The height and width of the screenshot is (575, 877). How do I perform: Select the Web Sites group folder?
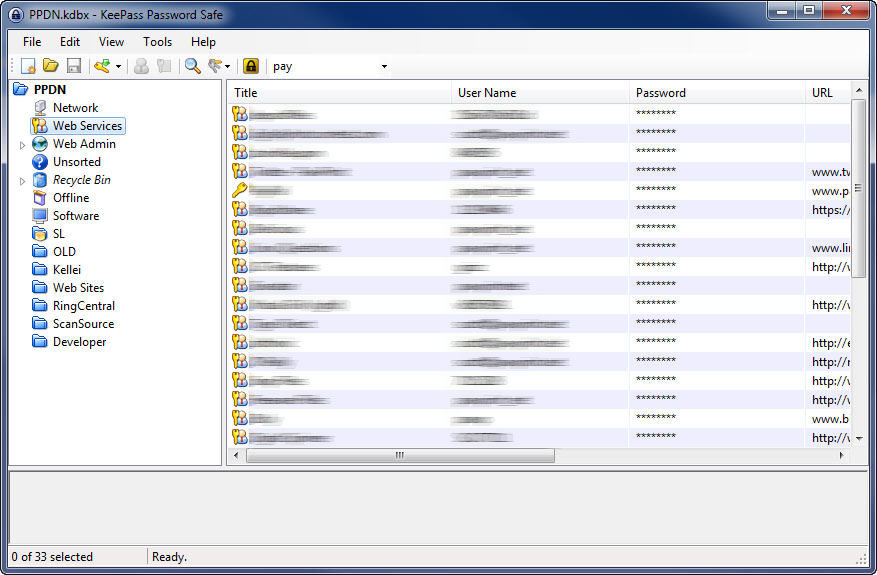pos(78,288)
